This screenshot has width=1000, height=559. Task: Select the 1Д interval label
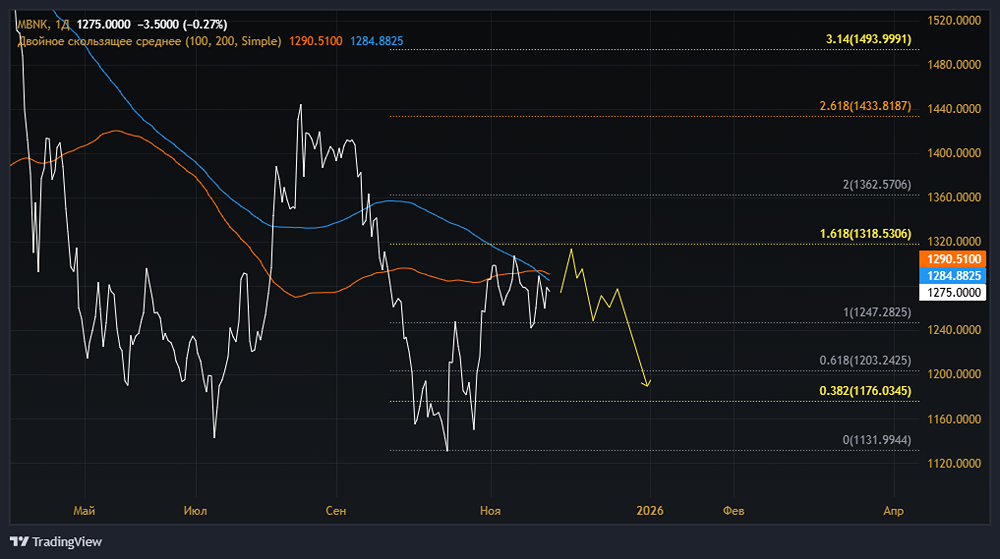pyautogui.click(x=62, y=23)
